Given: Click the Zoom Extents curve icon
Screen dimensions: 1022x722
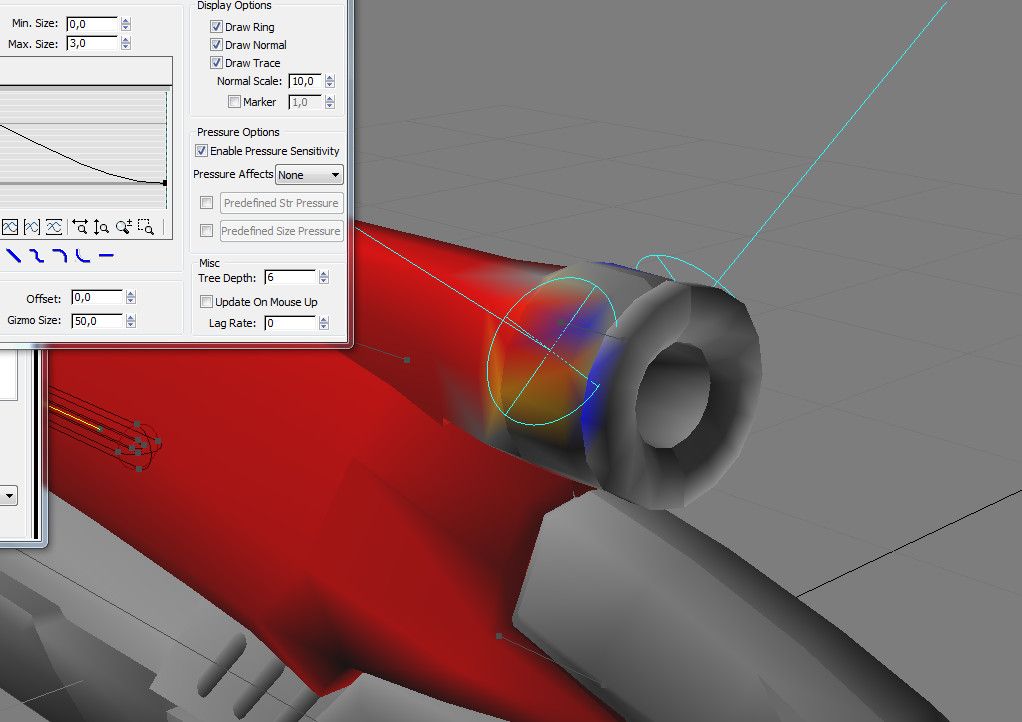Looking at the screenshot, I should click(10, 227).
